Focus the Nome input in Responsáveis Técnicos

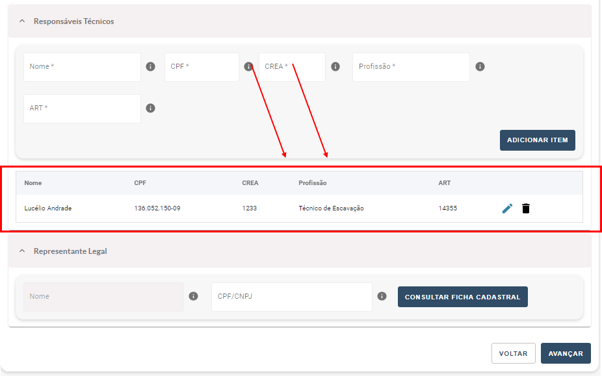coord(82,67)
